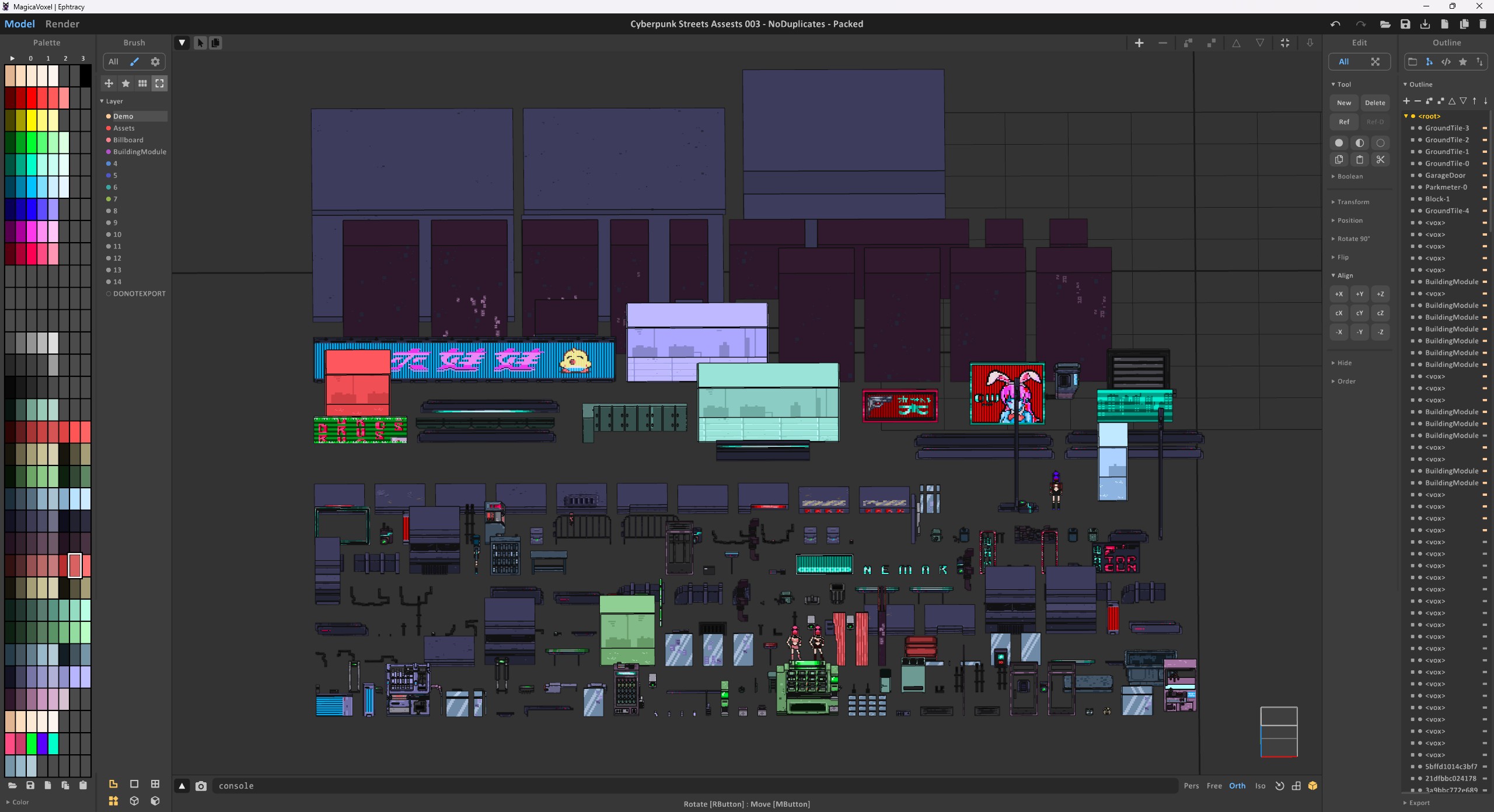Click the -Z align button

[x=1380, y=332]
